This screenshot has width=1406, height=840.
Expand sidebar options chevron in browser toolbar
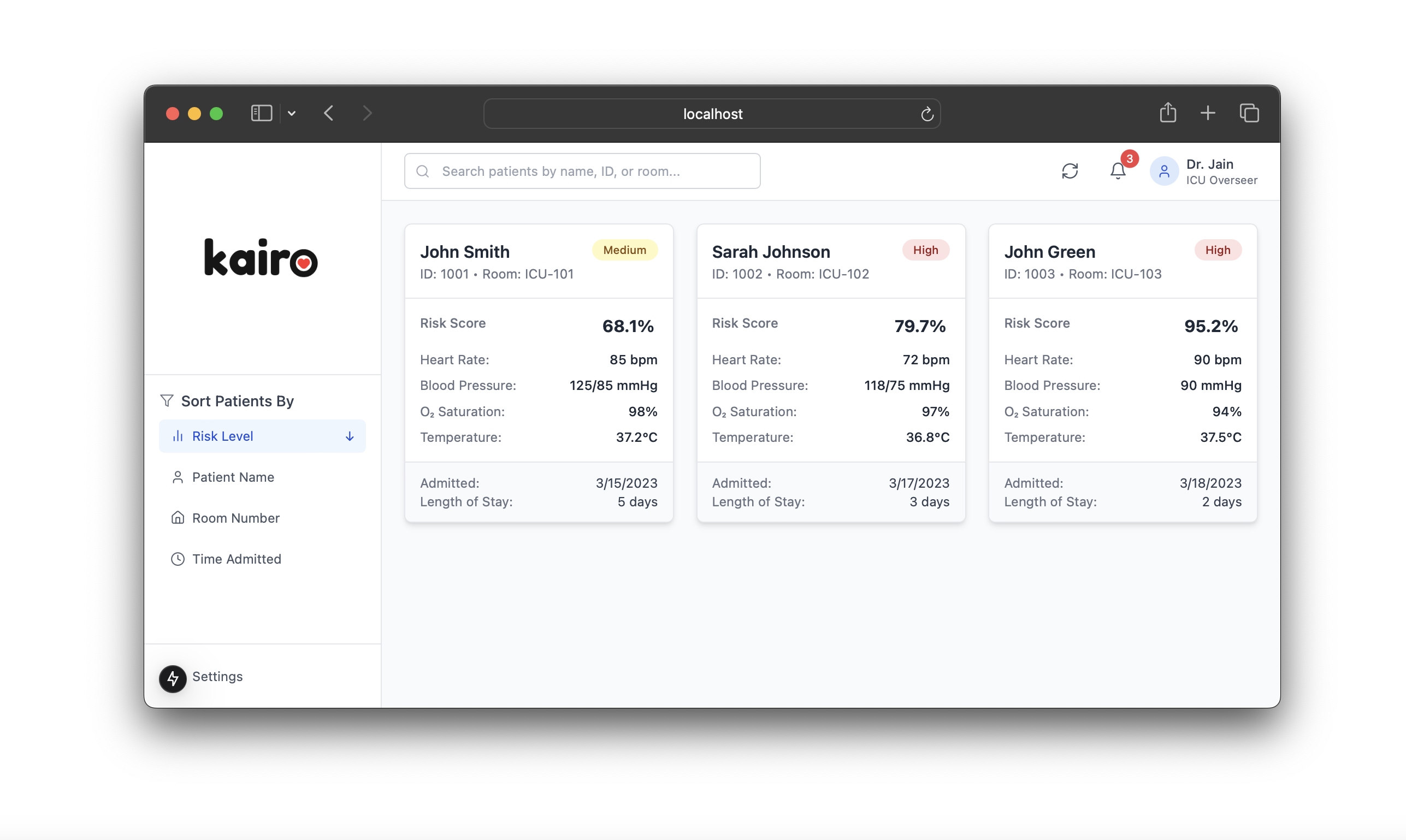(x=292, y=113)
